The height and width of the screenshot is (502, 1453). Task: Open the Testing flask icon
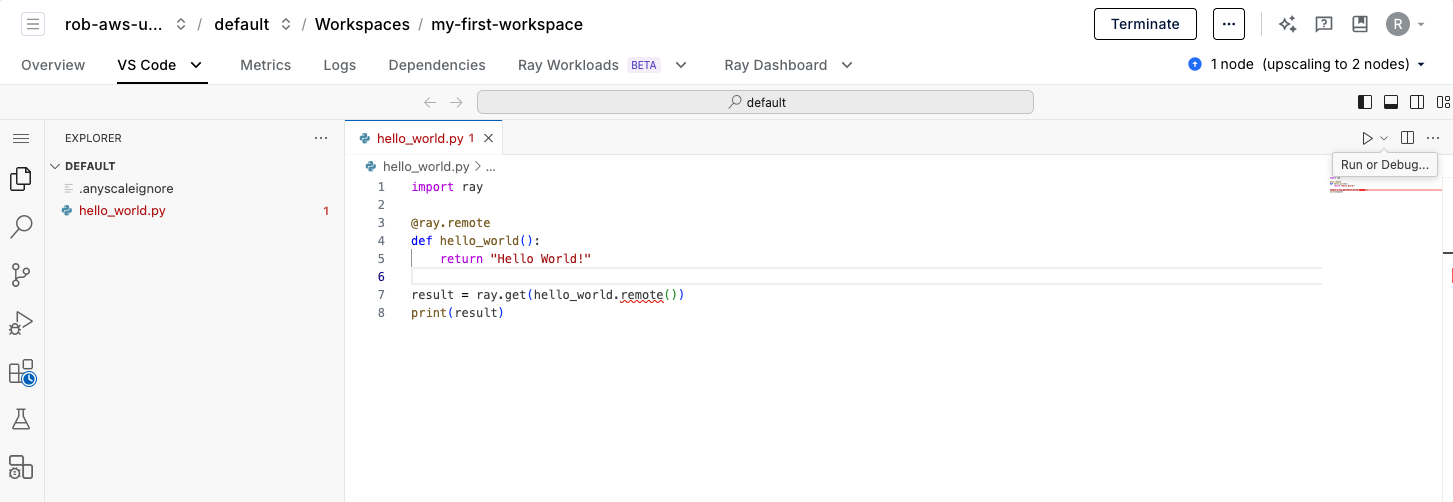(21, 419)
